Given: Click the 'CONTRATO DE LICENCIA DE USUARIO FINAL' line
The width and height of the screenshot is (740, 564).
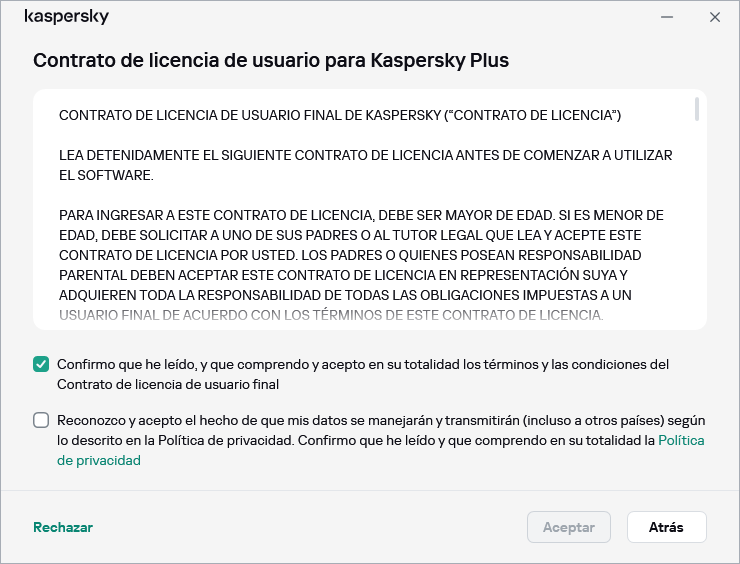Looking at the screenshot, I should pos(340,116).
